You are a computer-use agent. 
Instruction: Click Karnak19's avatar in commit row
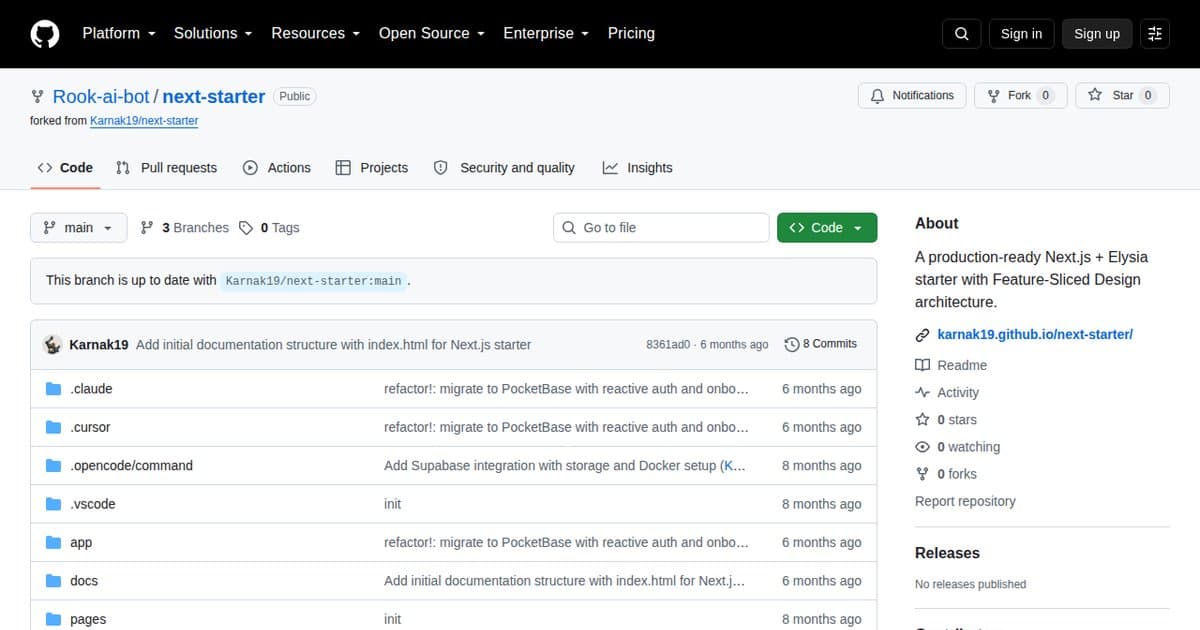pos(53,345)
